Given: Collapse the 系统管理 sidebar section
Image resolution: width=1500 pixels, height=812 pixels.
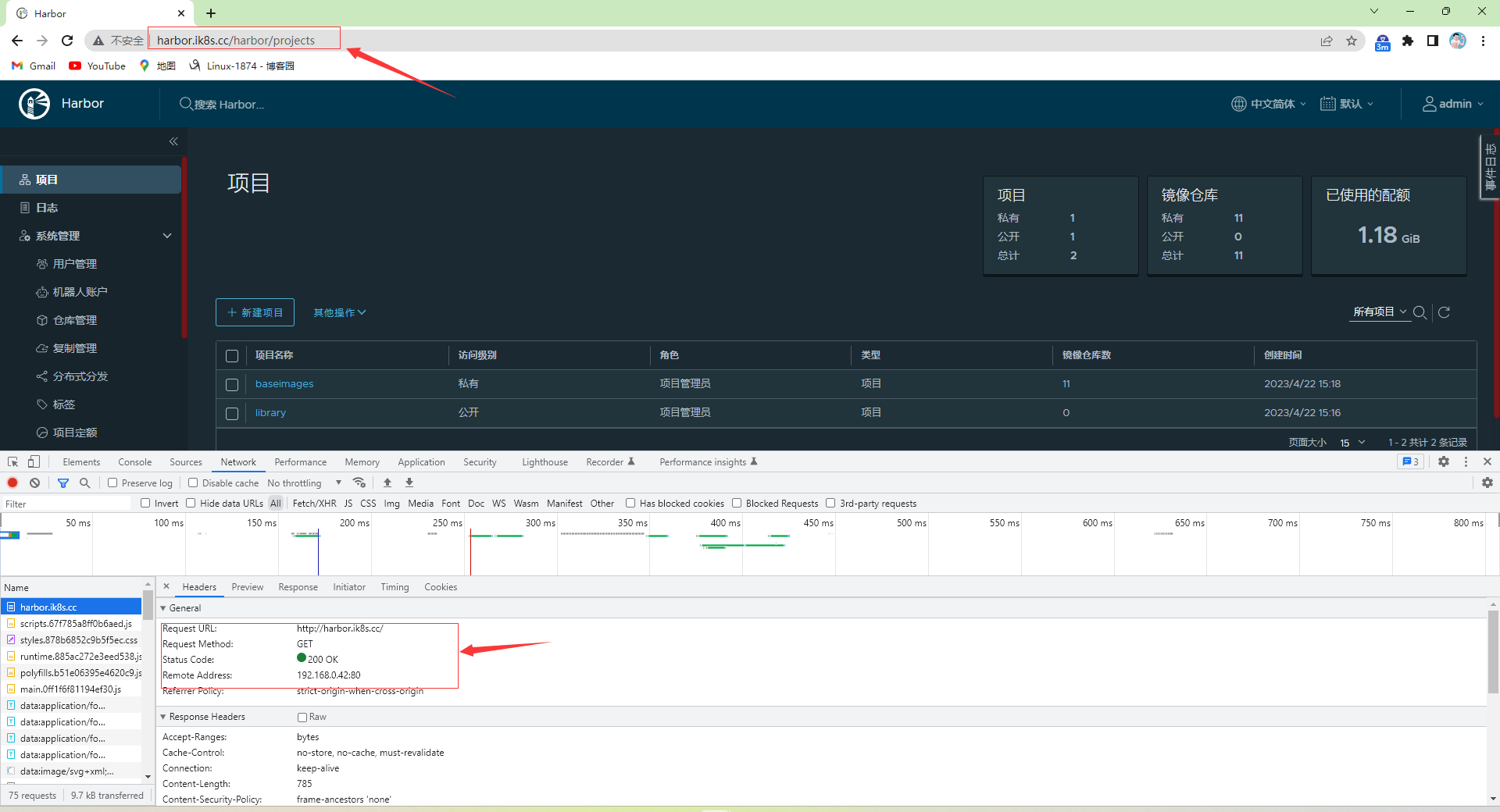Looking at the screenshot, I should coord(167,236).
